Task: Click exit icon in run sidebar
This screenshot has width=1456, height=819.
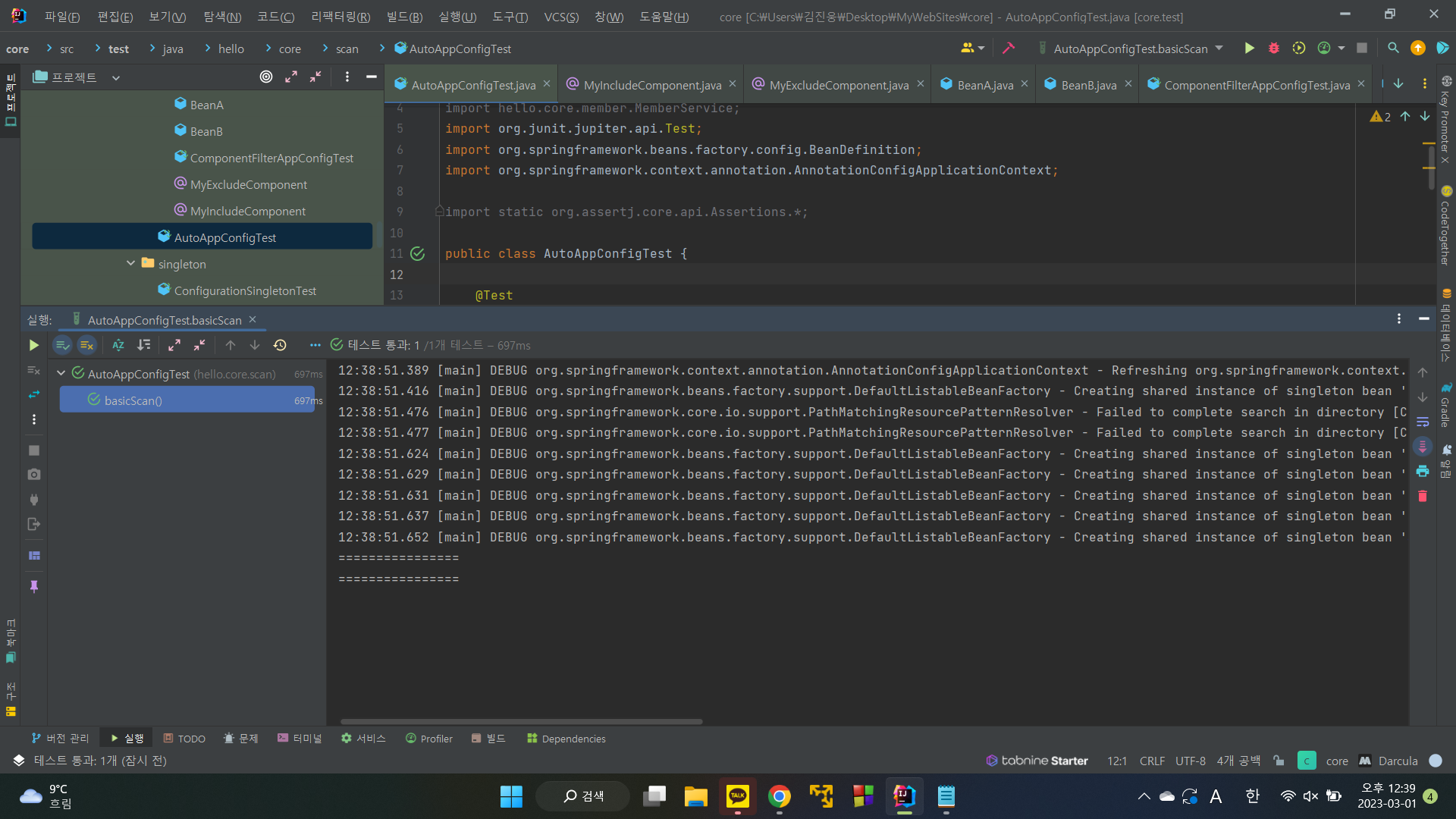Action: [33, 524]
